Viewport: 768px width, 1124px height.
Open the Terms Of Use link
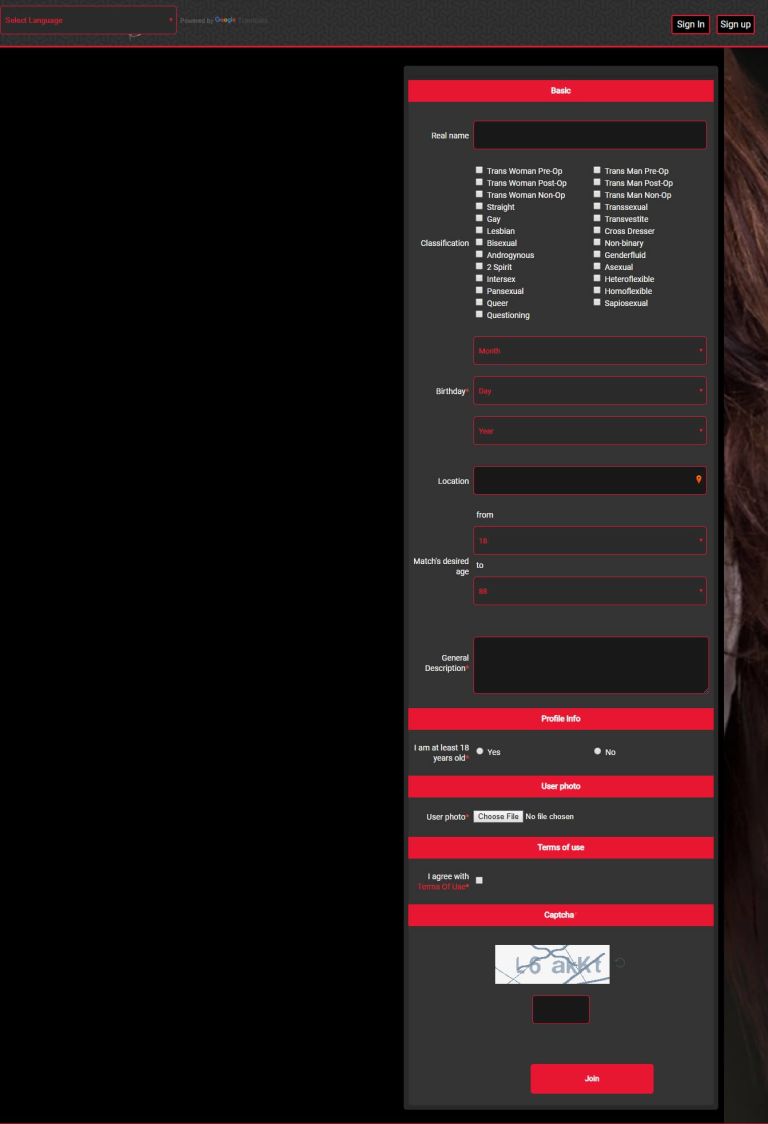[x=443, y=887]
